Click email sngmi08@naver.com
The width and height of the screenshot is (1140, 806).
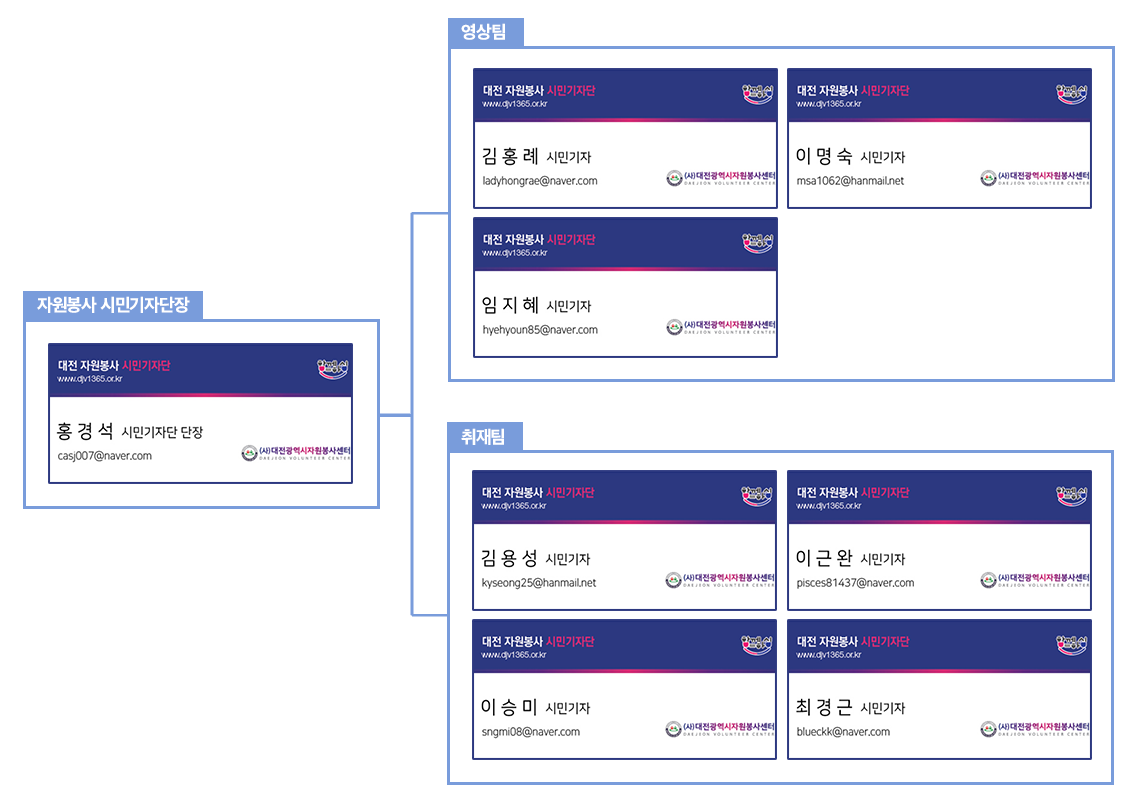click(x=531, y=732)
